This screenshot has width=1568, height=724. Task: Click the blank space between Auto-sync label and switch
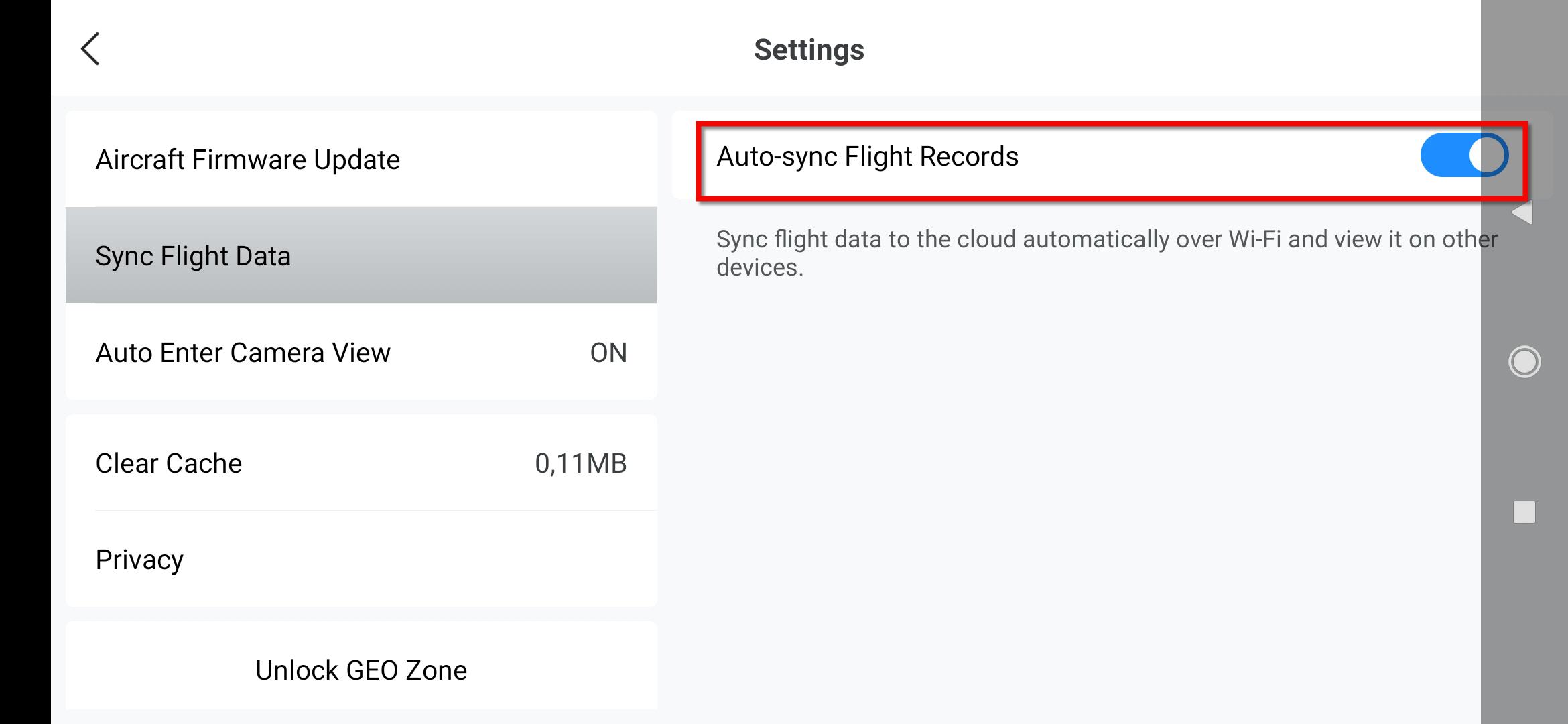point(1220,156)
